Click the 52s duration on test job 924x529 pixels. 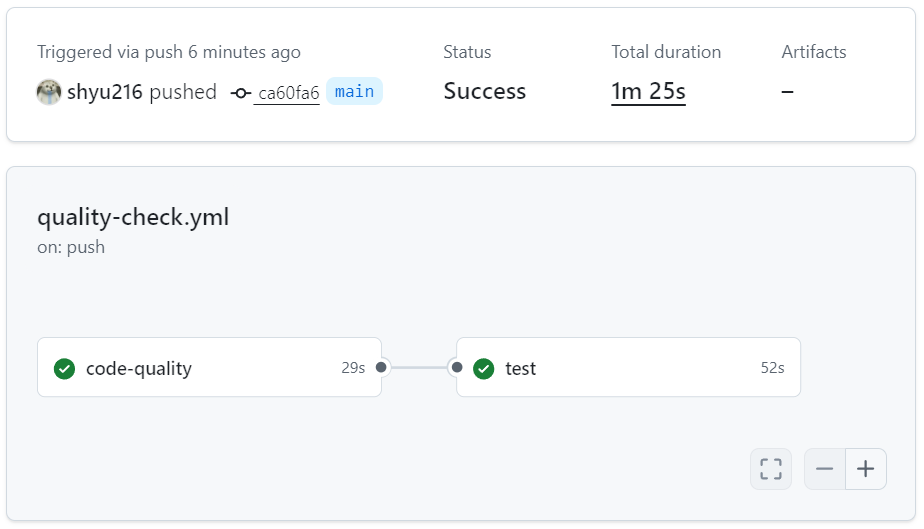(x=772, y=368)
